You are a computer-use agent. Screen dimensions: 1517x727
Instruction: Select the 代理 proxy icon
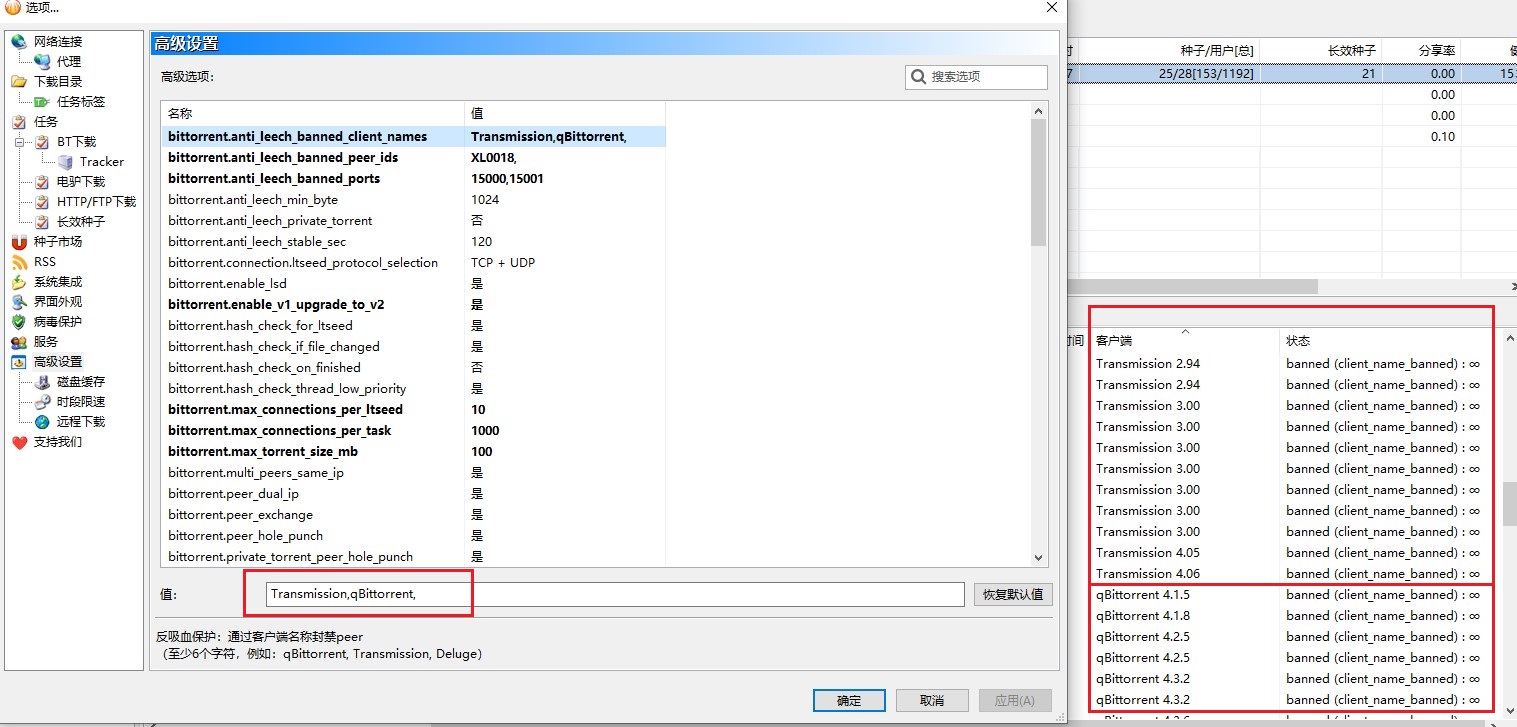point(41,61)
